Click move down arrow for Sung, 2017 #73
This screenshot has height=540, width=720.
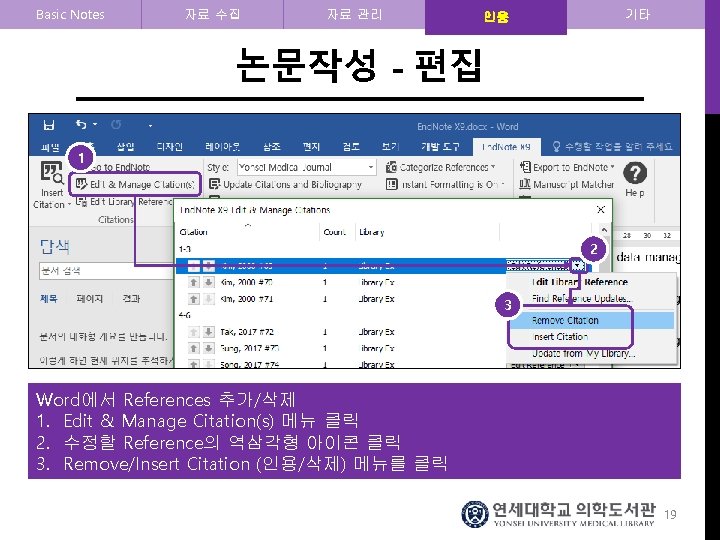pos(208,349)
